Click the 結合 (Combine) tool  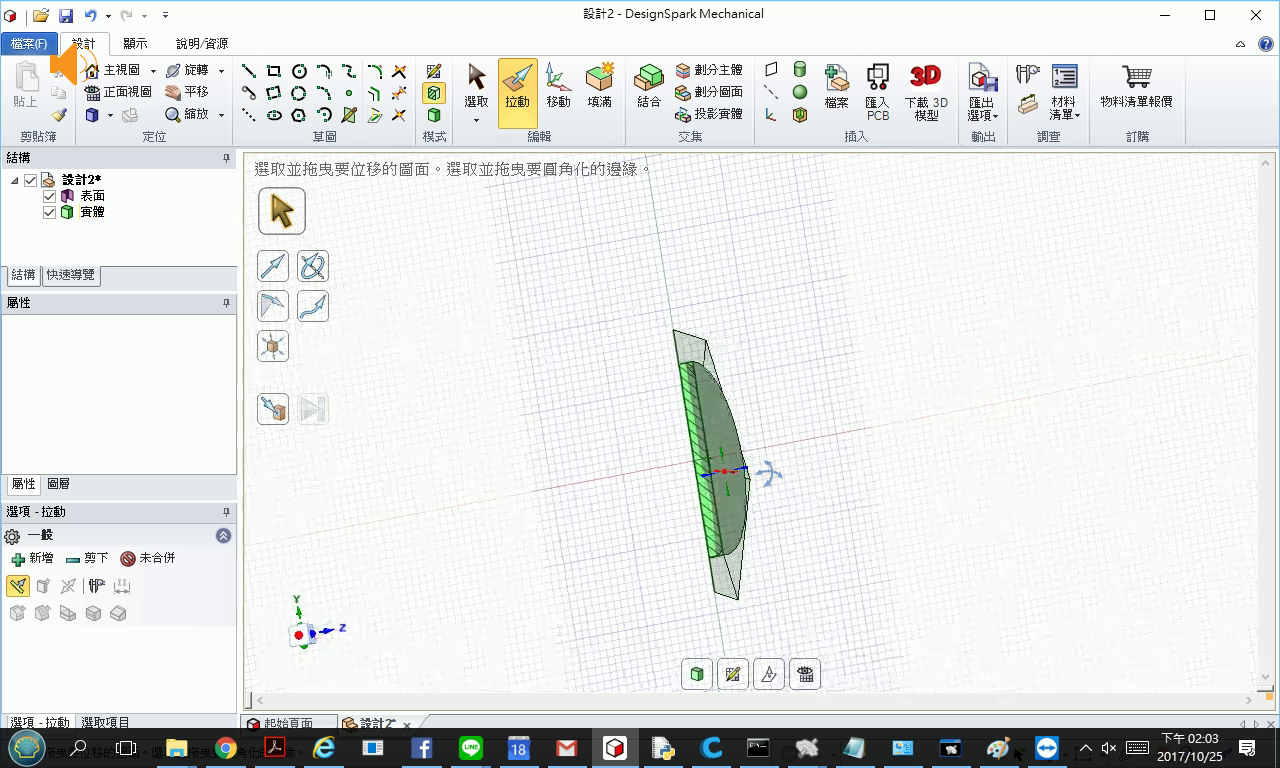pos(649,86)
